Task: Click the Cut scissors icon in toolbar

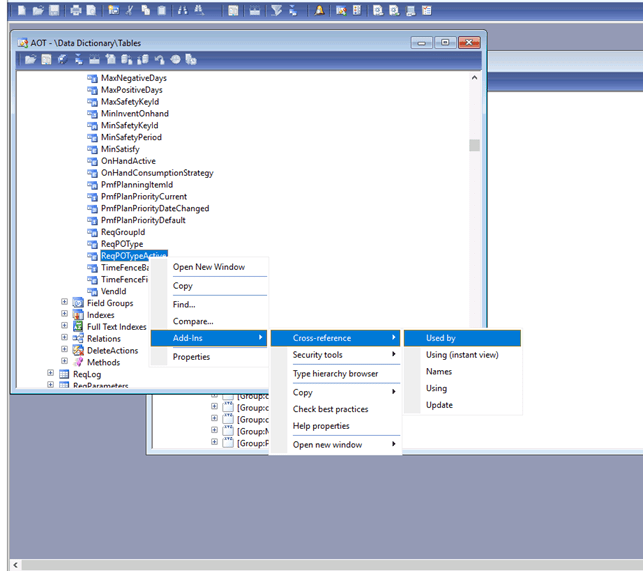Action: 131,10
